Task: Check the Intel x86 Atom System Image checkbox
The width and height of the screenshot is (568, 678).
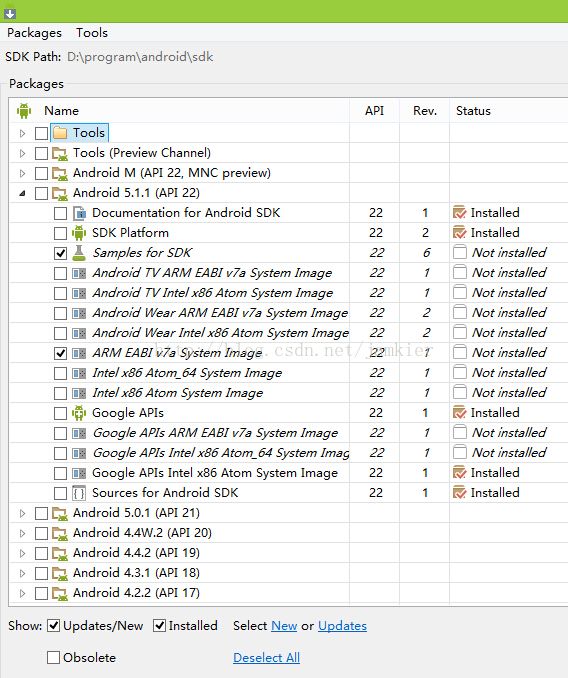Action: click(x=61, y=393)
